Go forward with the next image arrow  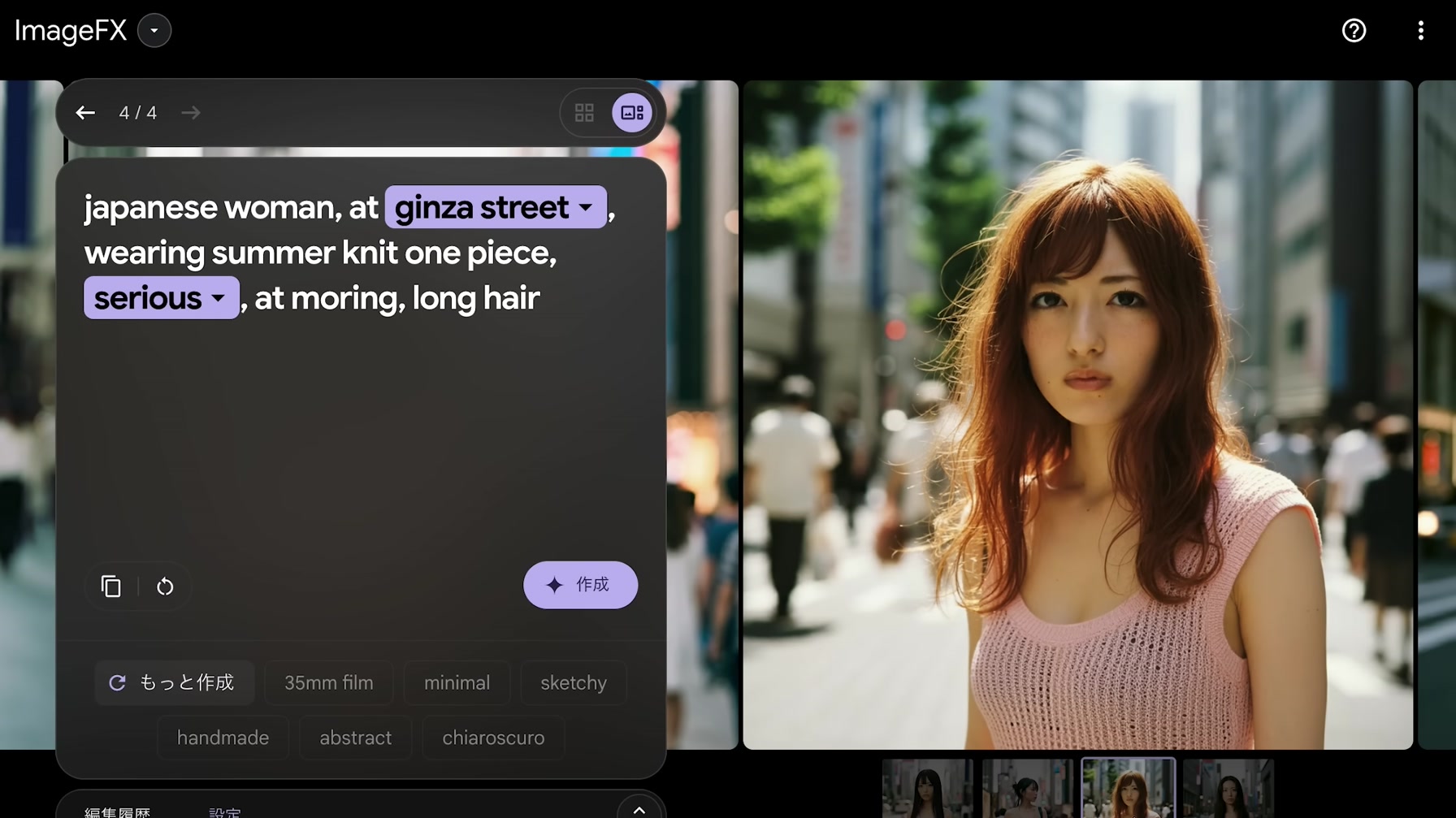191,113
